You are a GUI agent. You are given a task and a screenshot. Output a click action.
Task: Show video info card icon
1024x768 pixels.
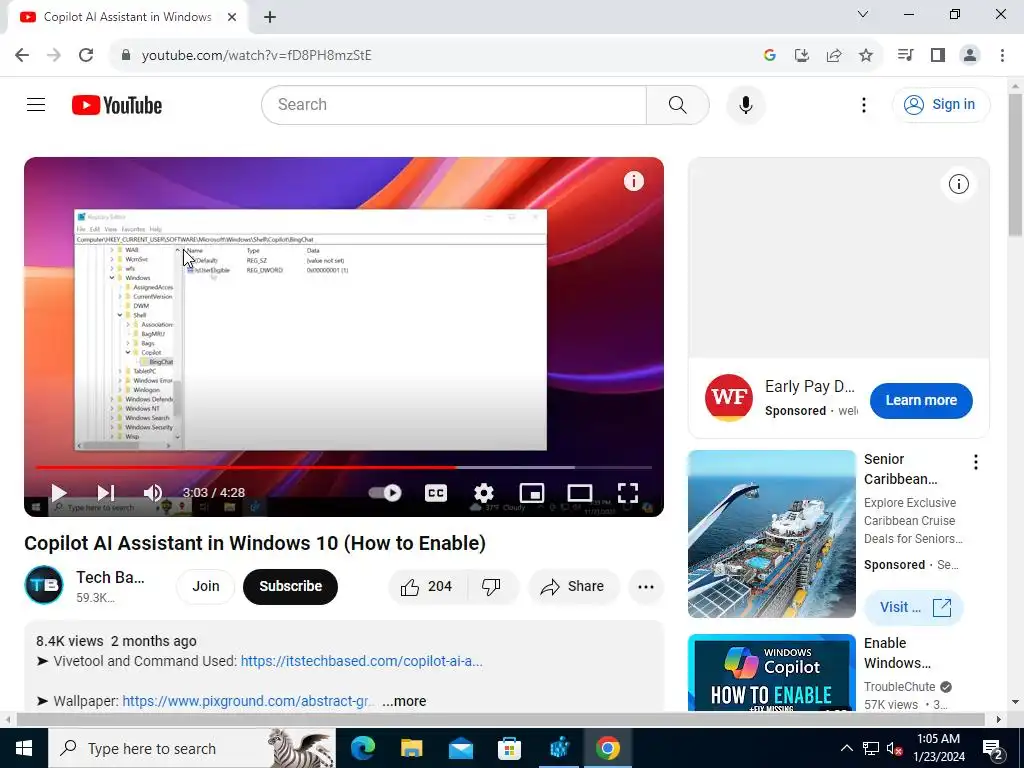tap(633, 181)
